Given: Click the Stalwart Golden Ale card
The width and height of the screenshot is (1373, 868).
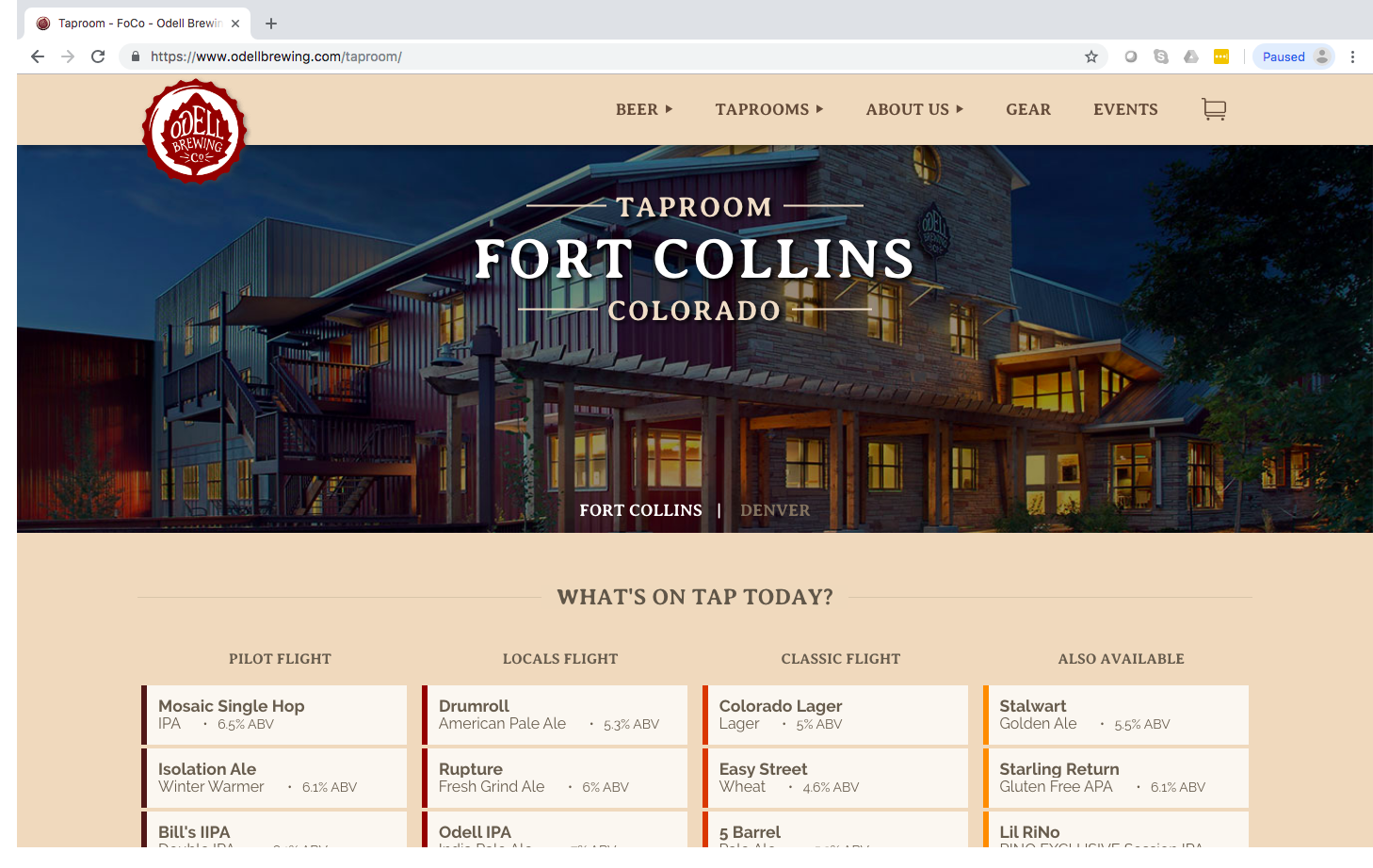Looking at the screenshot, I should 1116,715.
